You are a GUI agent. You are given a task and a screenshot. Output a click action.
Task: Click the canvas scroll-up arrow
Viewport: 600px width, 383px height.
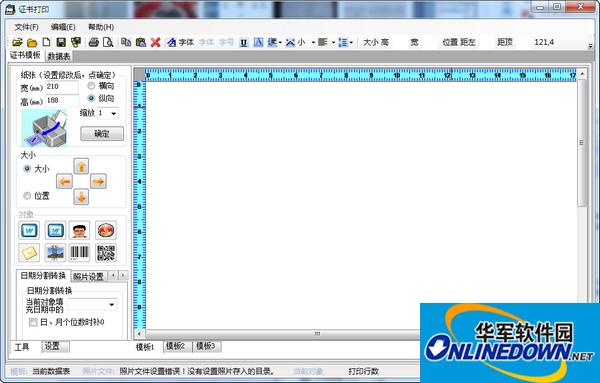pyautogui.click(x=582, y=73)
